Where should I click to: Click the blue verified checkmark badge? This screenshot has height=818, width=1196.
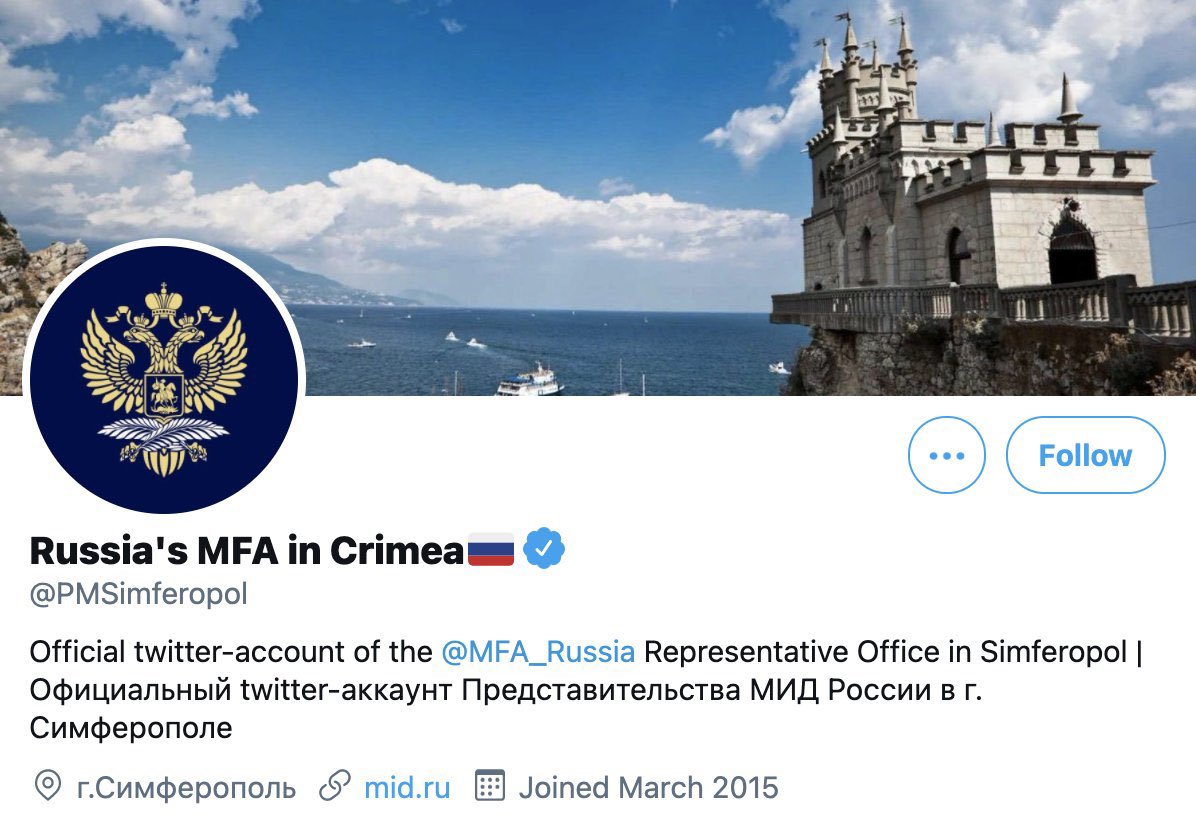point(543,546)
